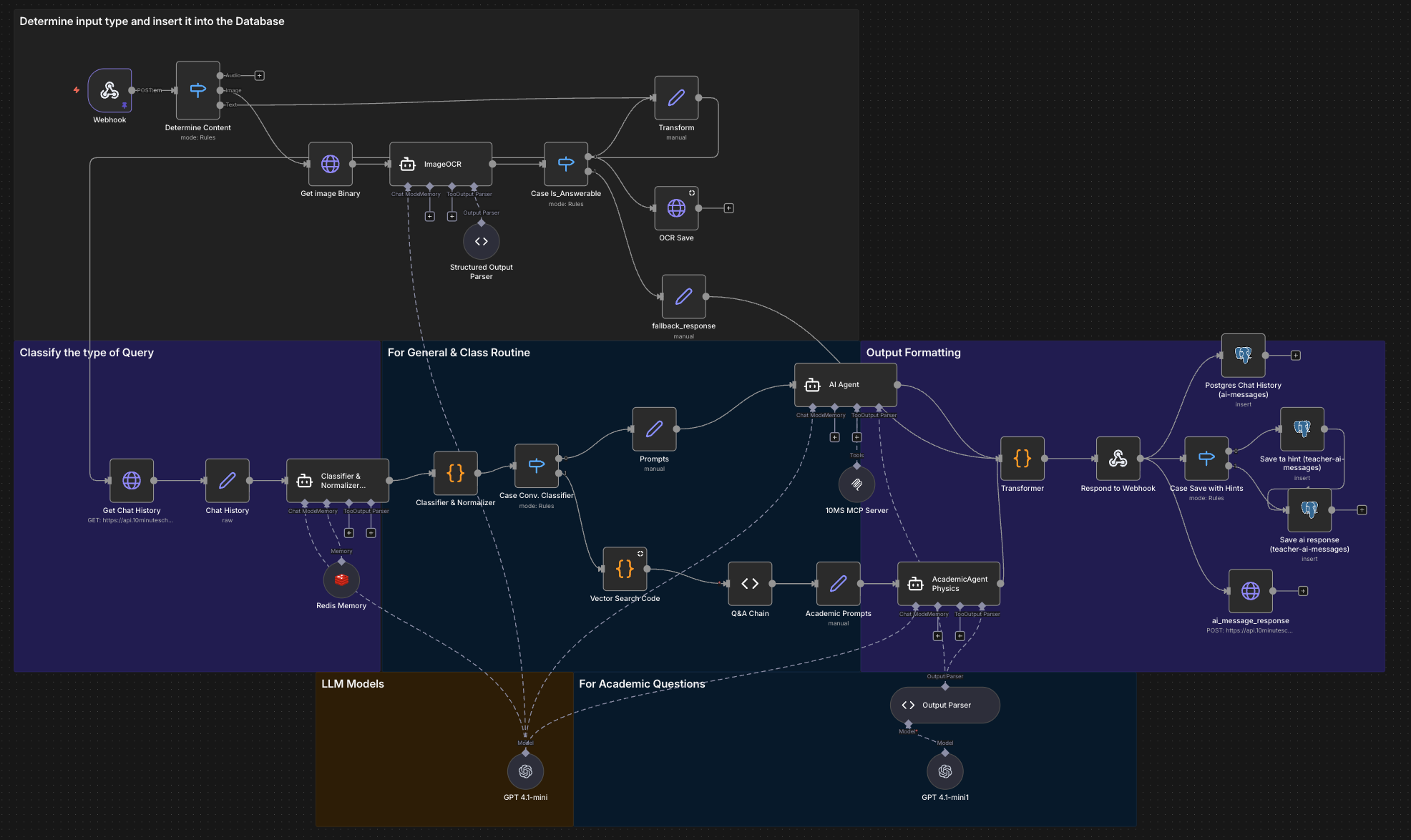Select the Webhook trigger node
Image resolution: width=1411 pixels, height=840 pixels.
click(x=109, y=90)
